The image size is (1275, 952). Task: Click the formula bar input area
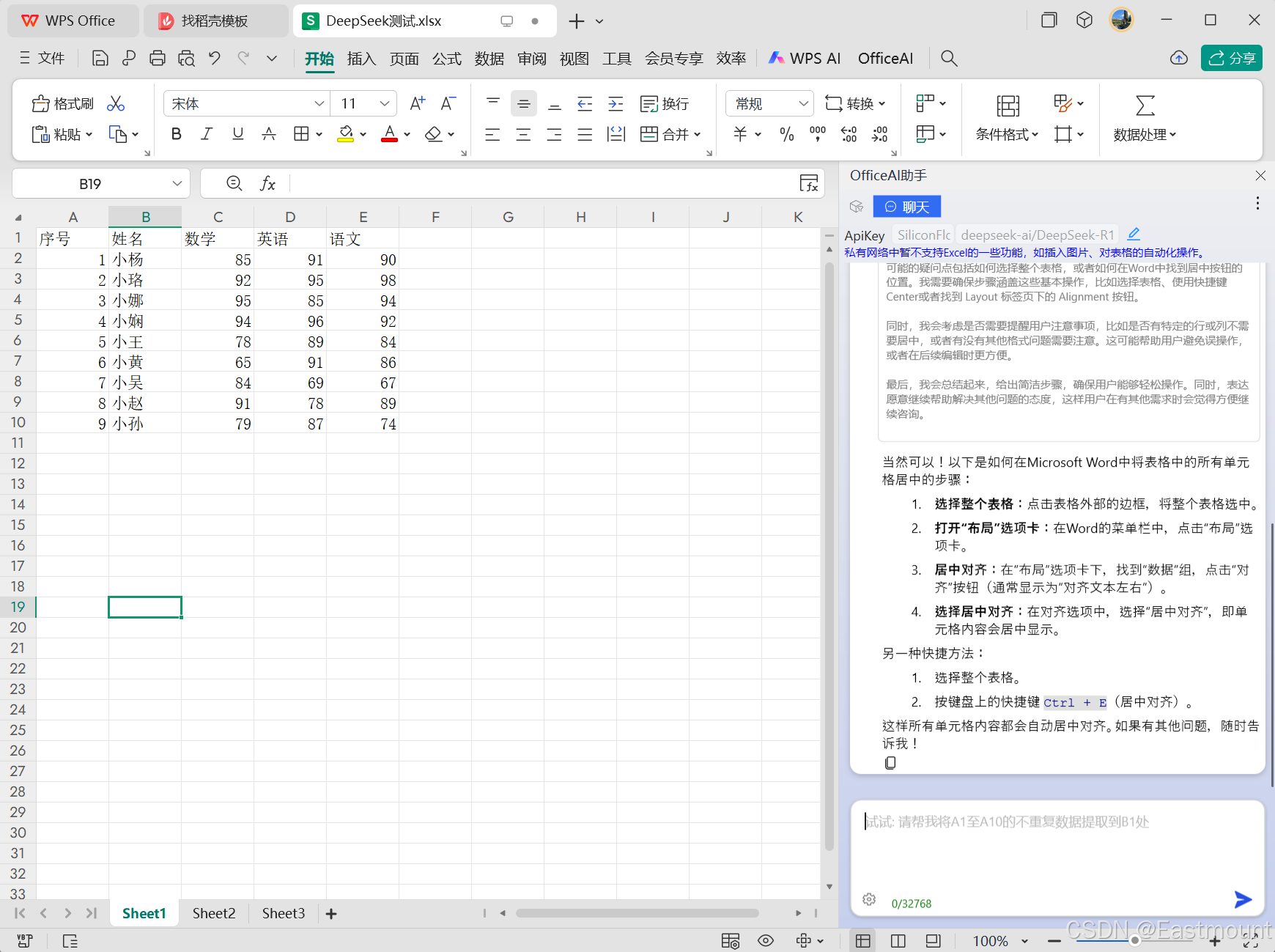(x=542, y=183)
